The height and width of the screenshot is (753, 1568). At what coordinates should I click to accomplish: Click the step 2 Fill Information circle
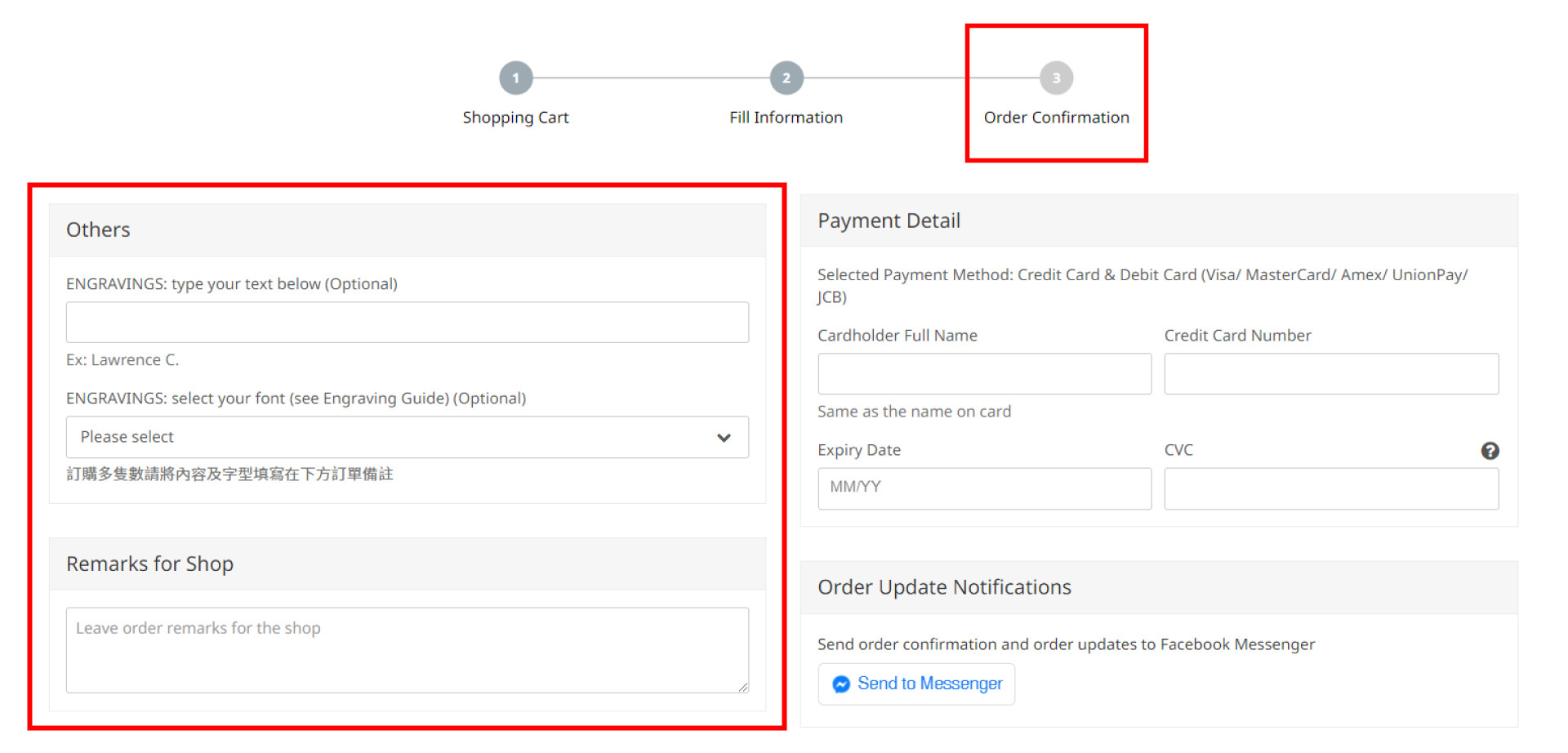(786, 78)
